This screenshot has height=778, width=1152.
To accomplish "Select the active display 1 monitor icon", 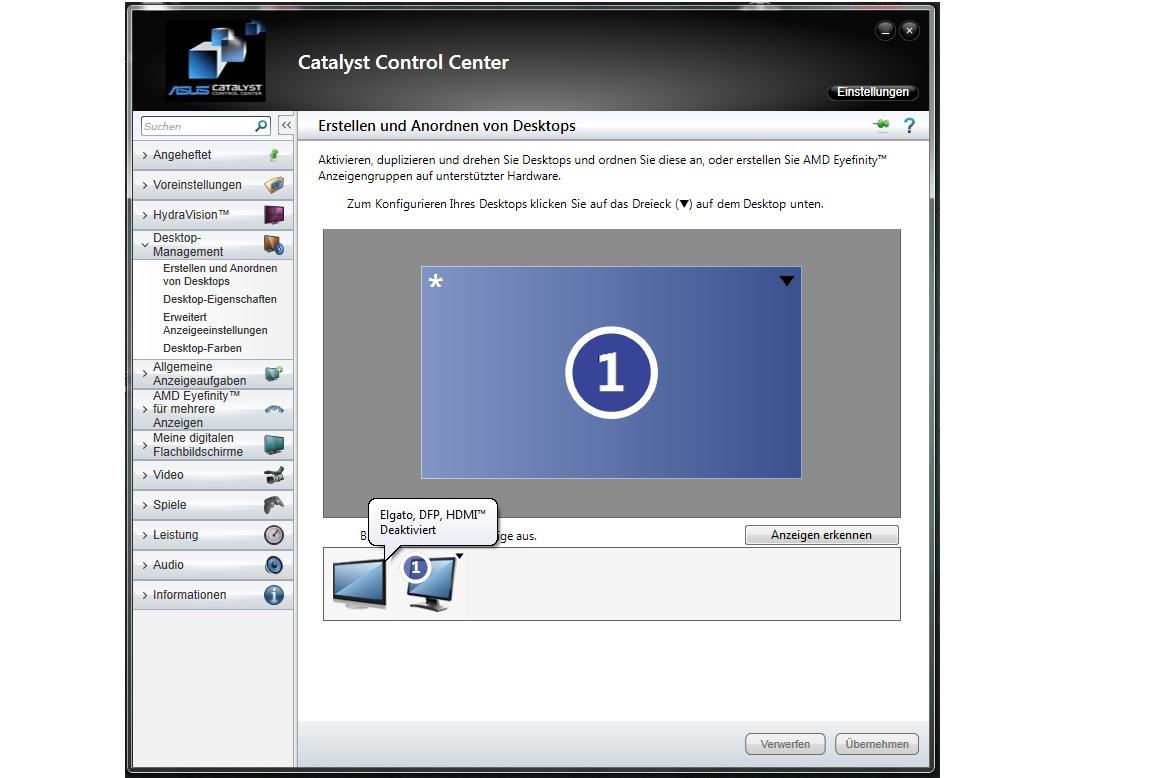I will pos(432,585).
